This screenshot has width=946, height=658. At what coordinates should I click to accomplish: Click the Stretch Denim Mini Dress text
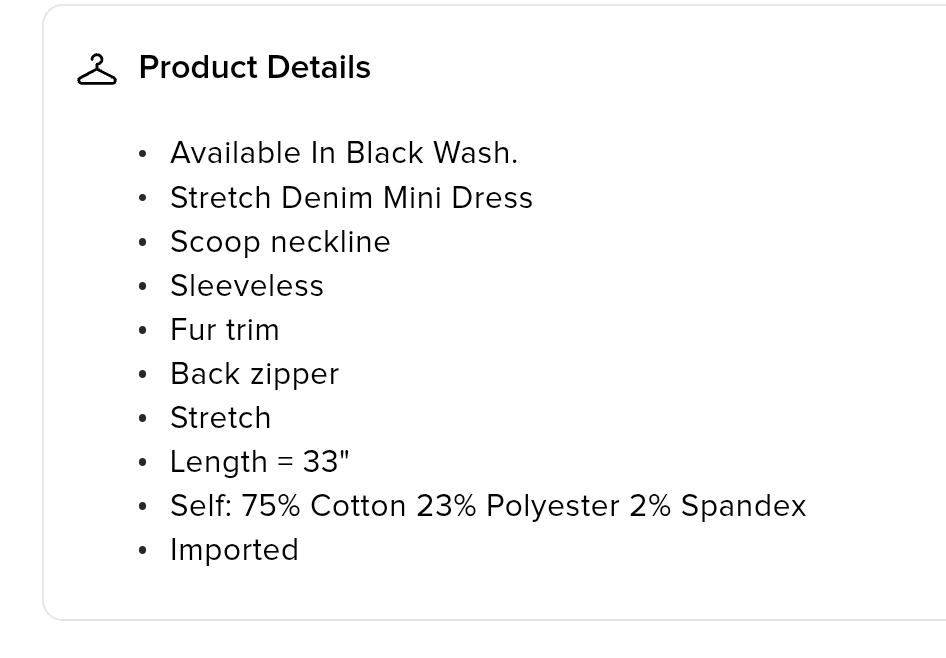(352, 197)
